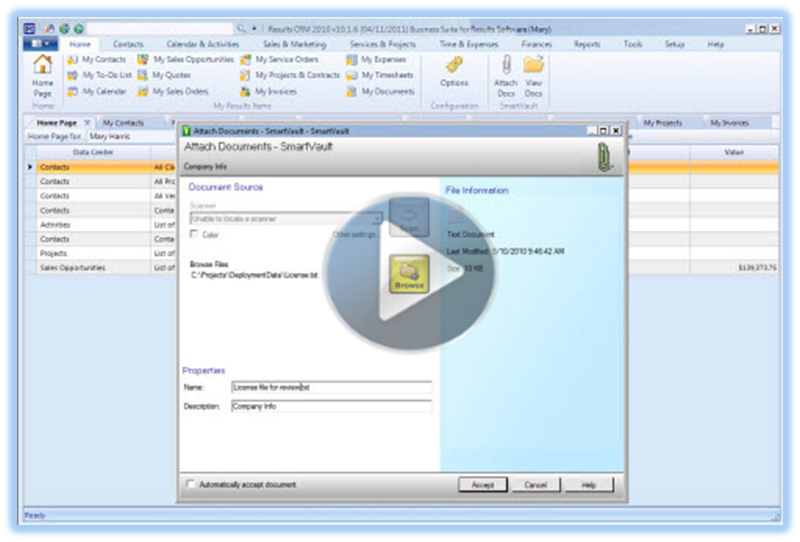Open My Documents
800x542 pixels.
click(381, 91)
